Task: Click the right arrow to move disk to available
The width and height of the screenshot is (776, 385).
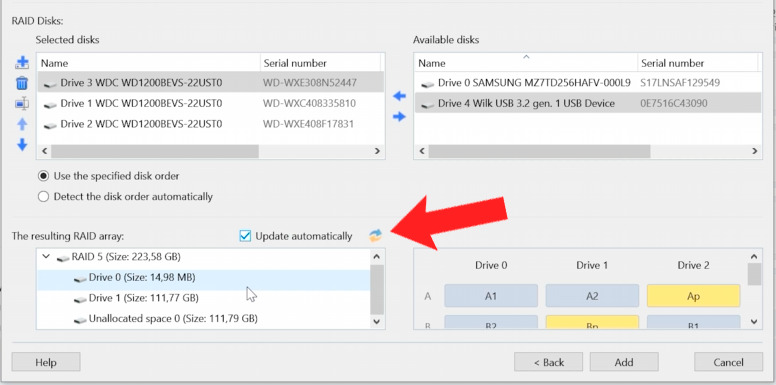Action: coord(399,117)
